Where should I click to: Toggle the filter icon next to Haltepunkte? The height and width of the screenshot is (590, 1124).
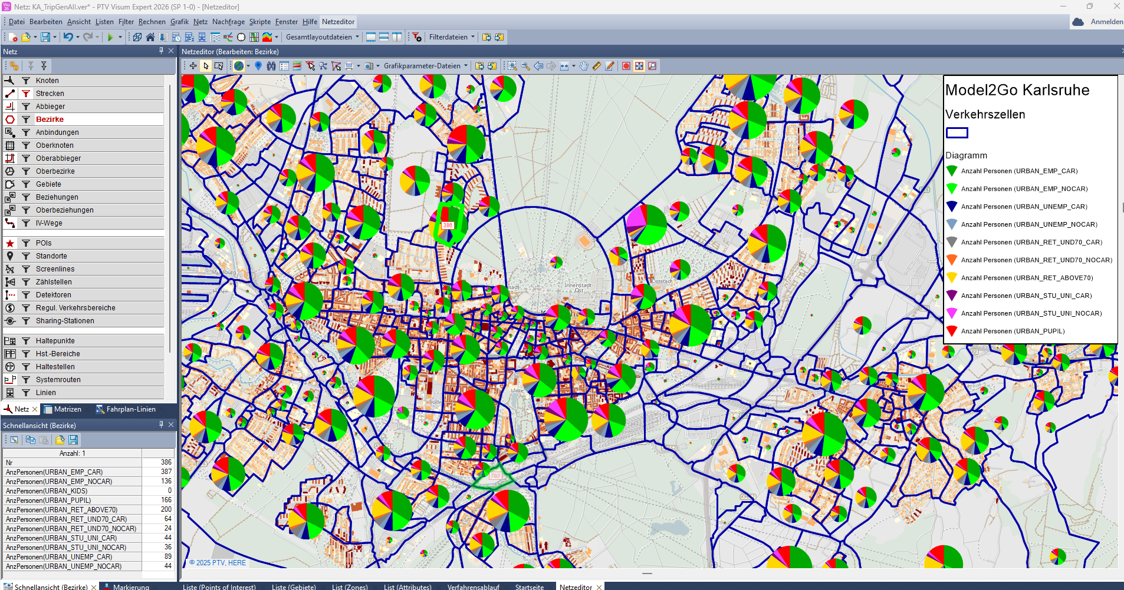(x=26, y=341)
